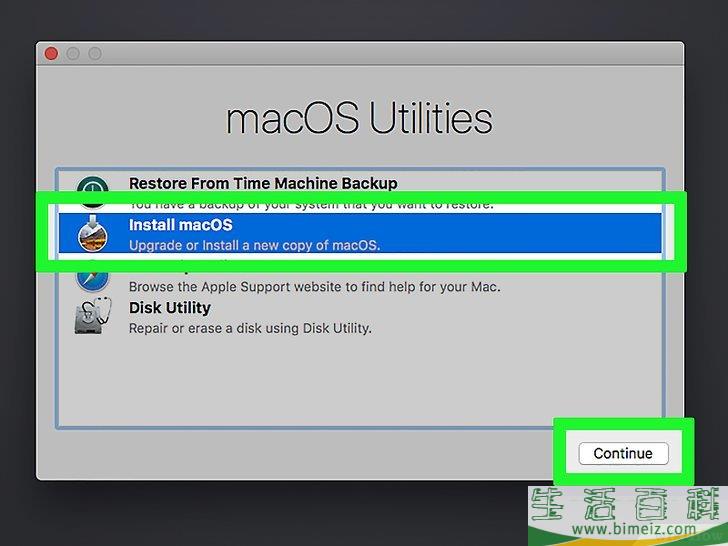The width and height of the screenshot is (728, 546).
Task: Select the Install macOS icon
Action: coord(92,233)
